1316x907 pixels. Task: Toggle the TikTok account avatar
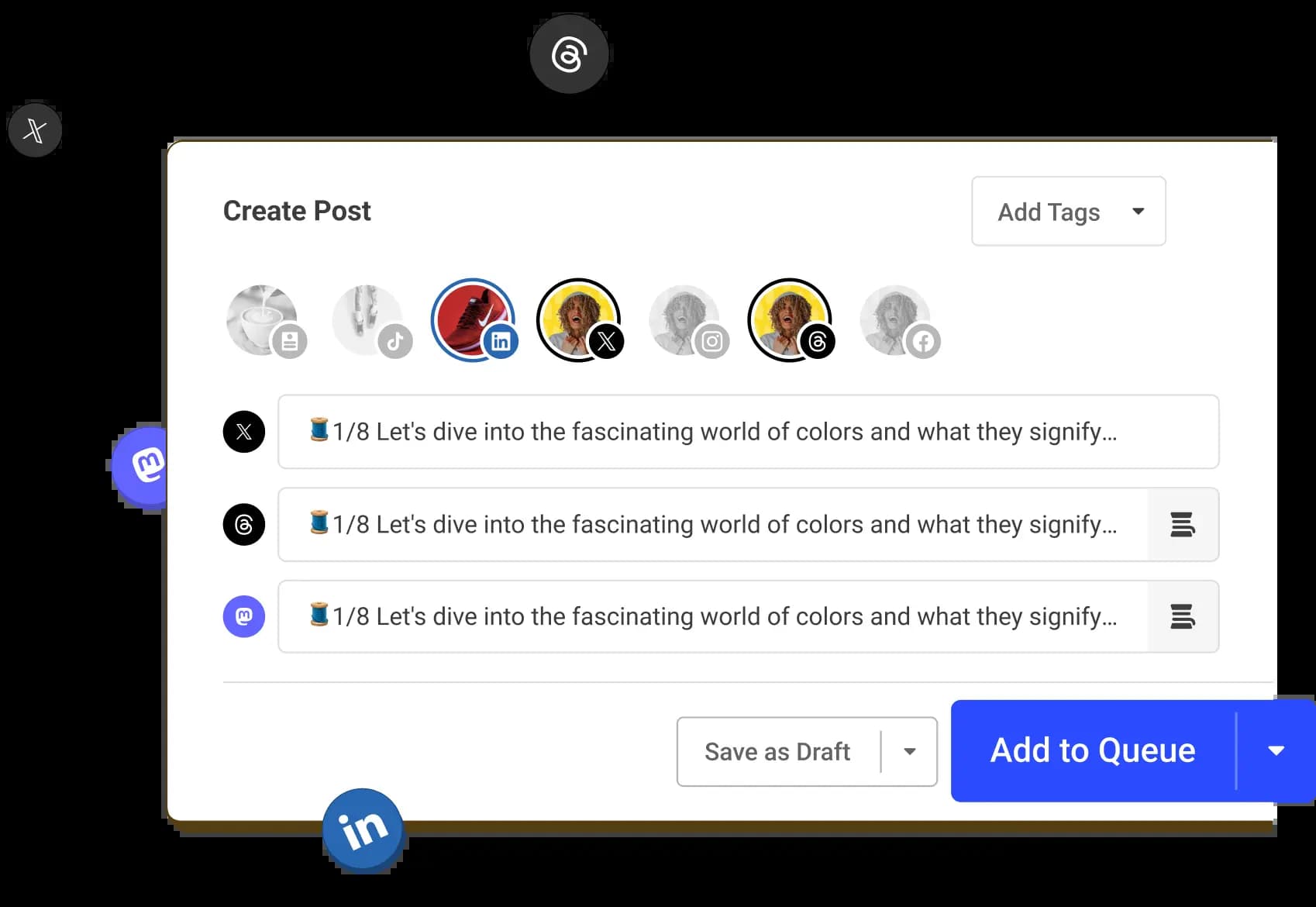pos(372,320)
